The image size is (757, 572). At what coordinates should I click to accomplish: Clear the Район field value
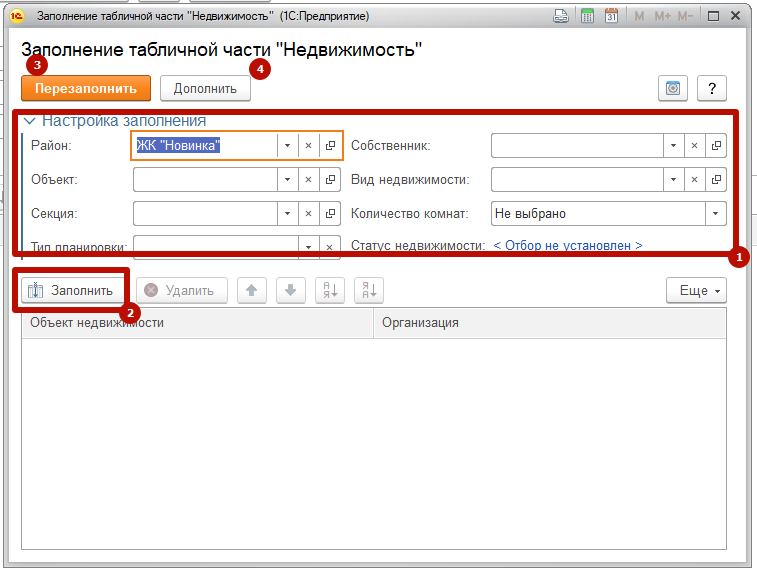[308, 146]
